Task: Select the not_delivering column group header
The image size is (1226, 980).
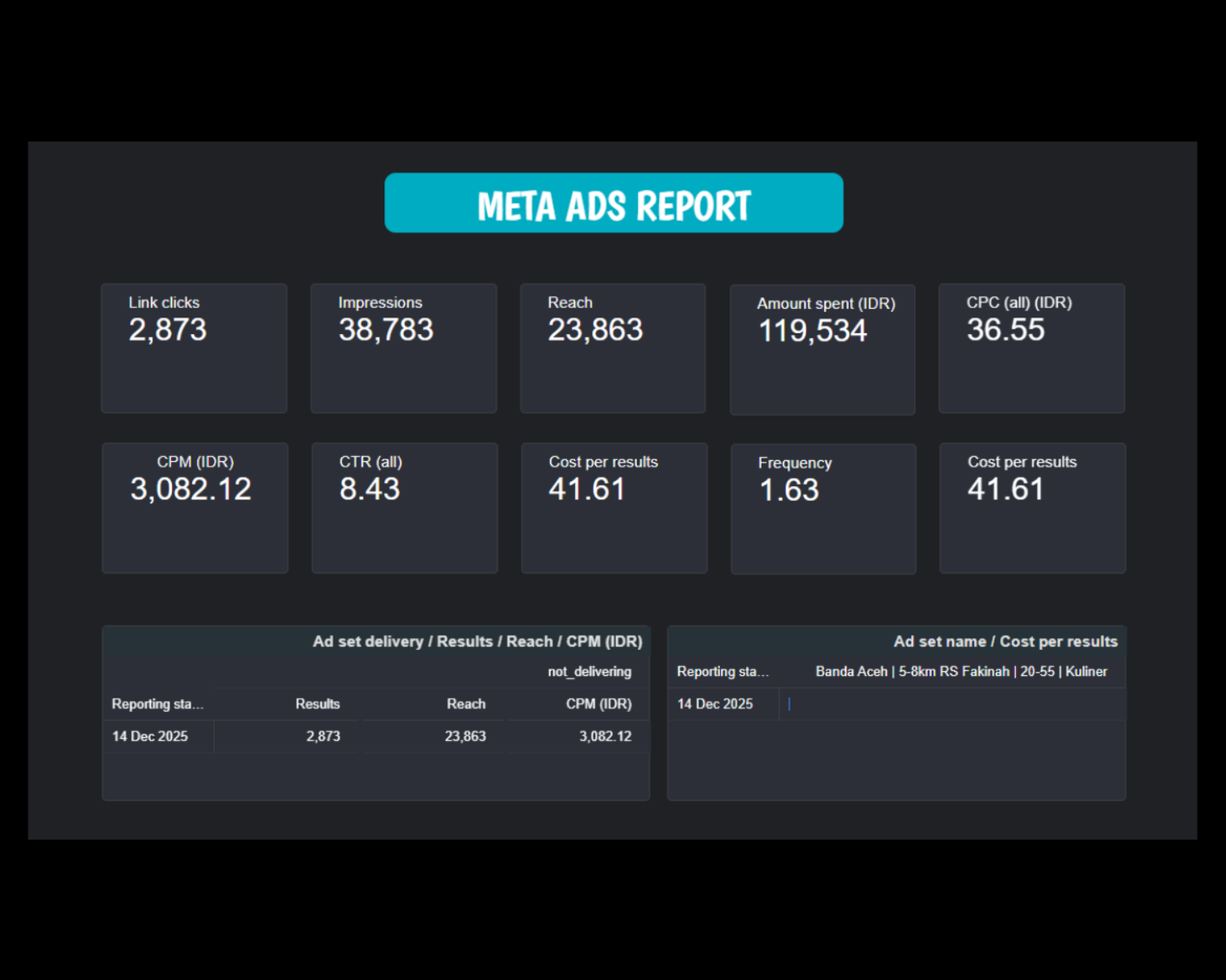Action: click(x=589, y=672)
